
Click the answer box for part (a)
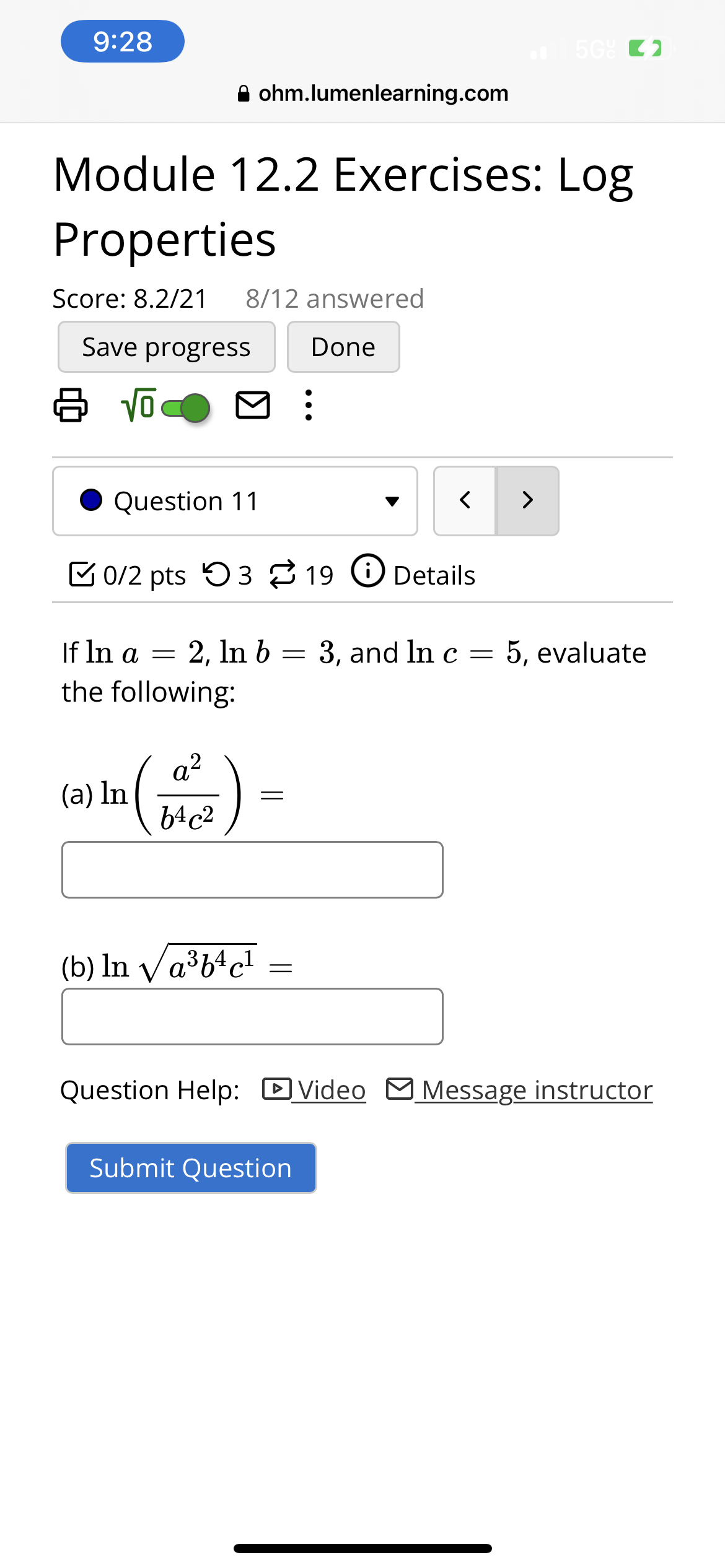252,869
